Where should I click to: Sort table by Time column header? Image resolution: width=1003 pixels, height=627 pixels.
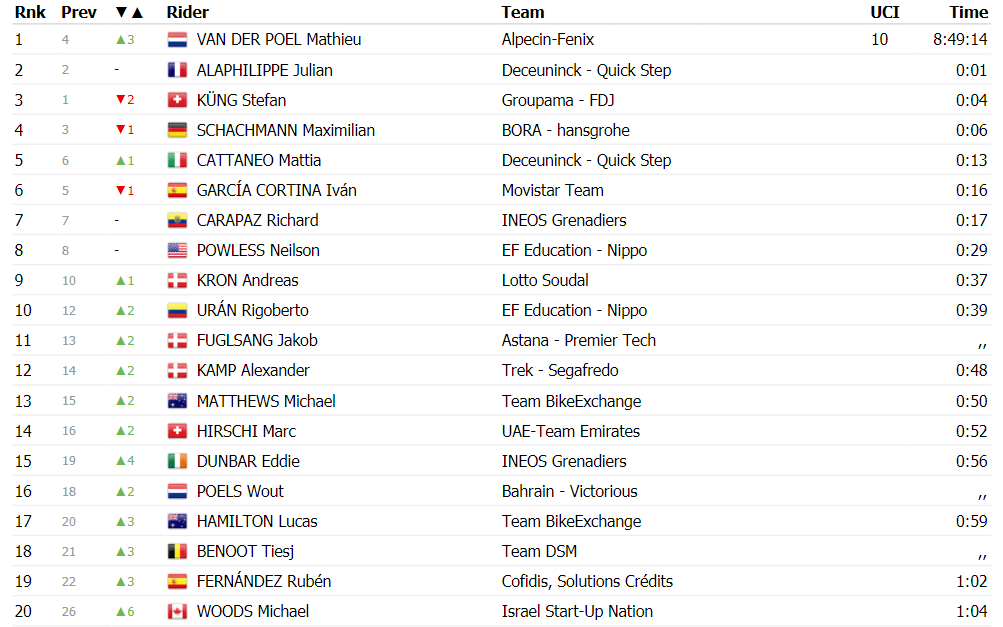tap(968, 12)
